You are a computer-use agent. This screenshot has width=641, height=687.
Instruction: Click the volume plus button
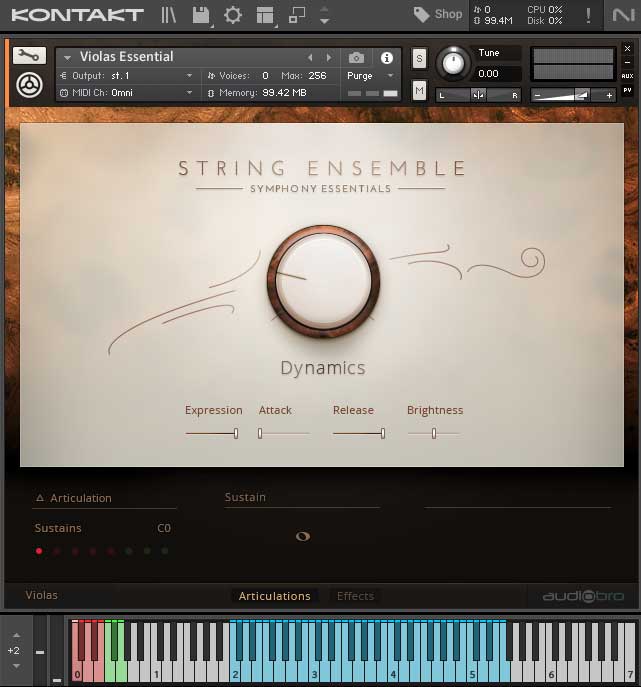coord(609,95)
